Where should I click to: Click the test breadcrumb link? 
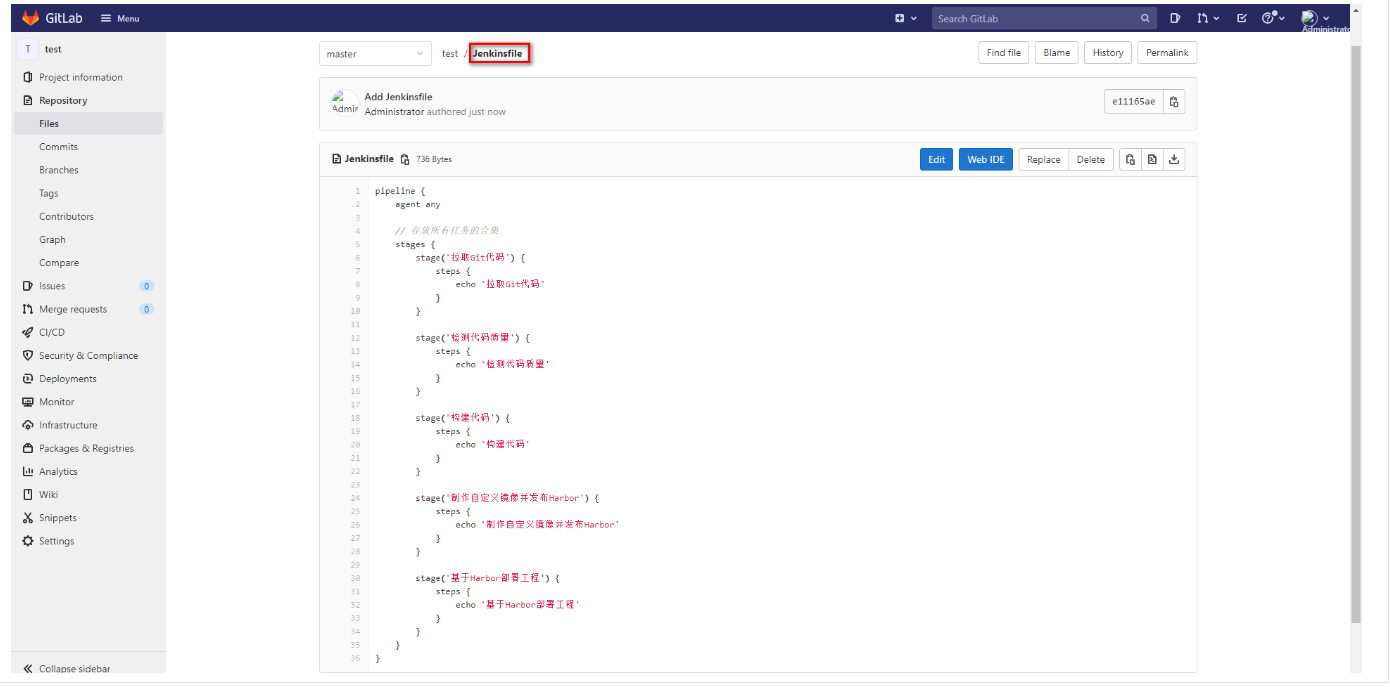[x=450, y=54]
